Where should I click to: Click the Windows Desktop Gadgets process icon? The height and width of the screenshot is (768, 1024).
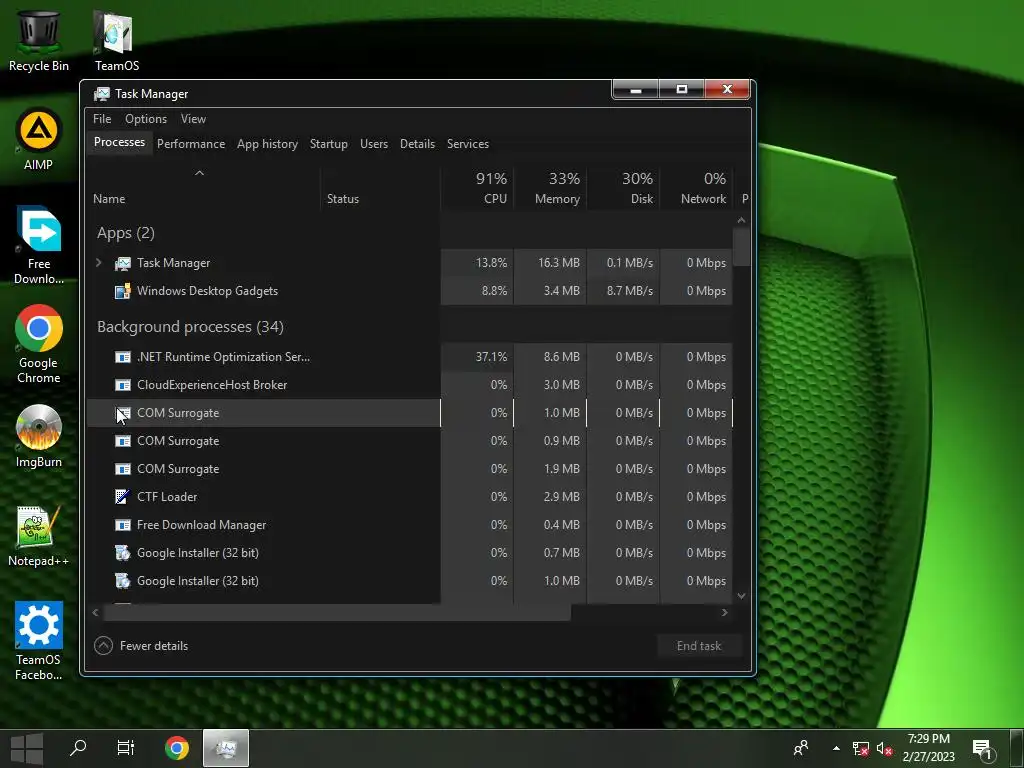click(122, 291)
